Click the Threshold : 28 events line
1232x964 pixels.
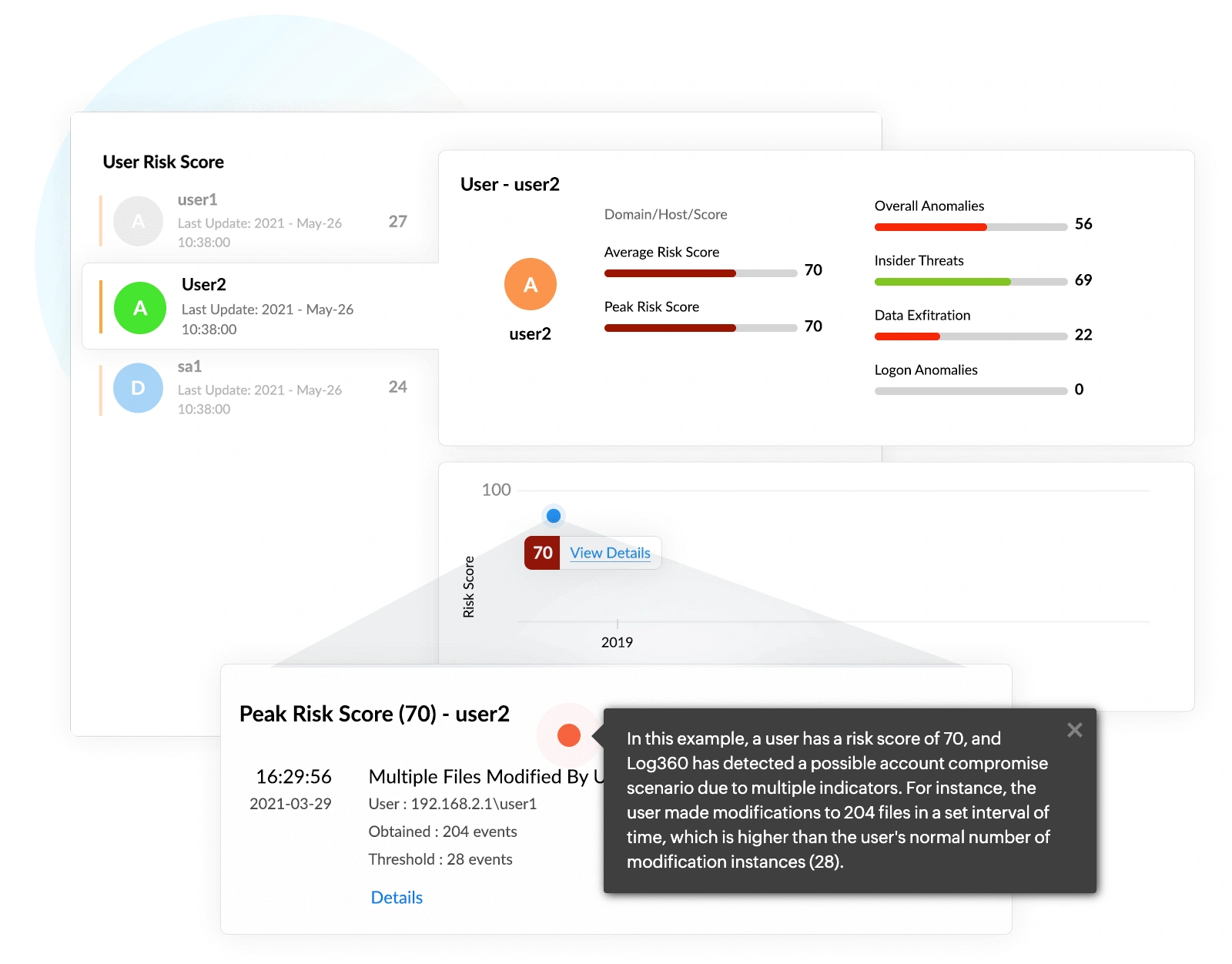[440, 859]
